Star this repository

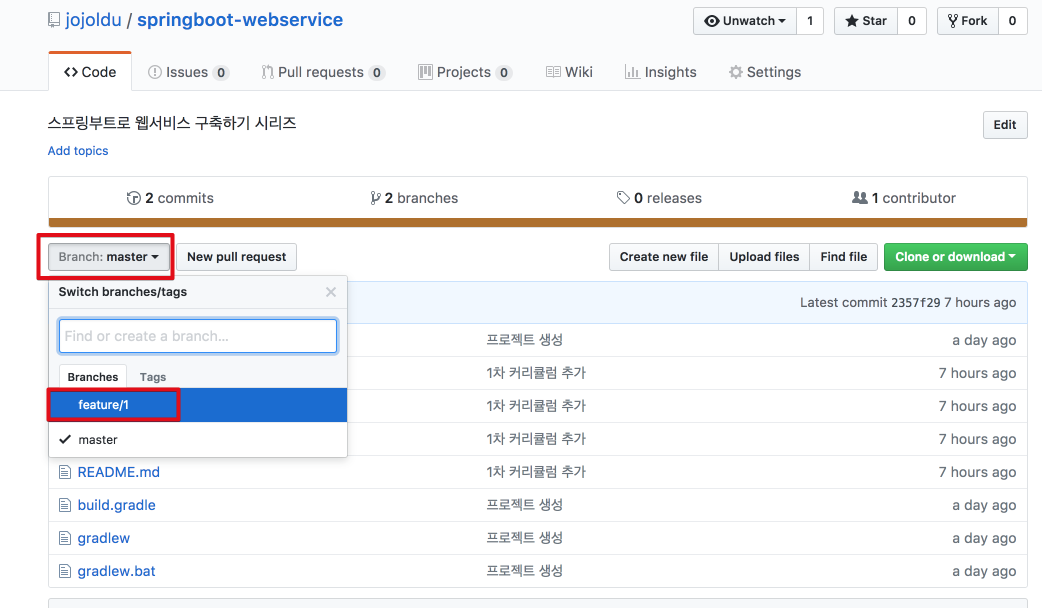click(x=866, y=21)
